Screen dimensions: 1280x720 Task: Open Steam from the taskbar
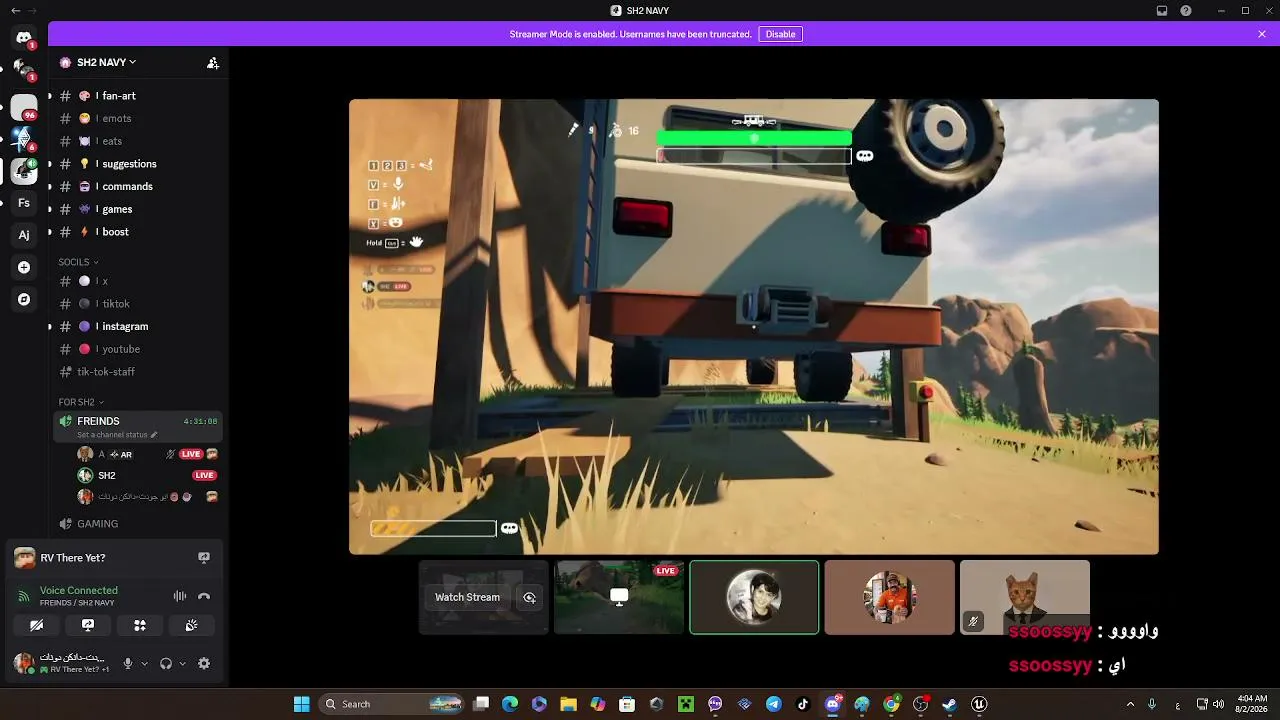949,704
